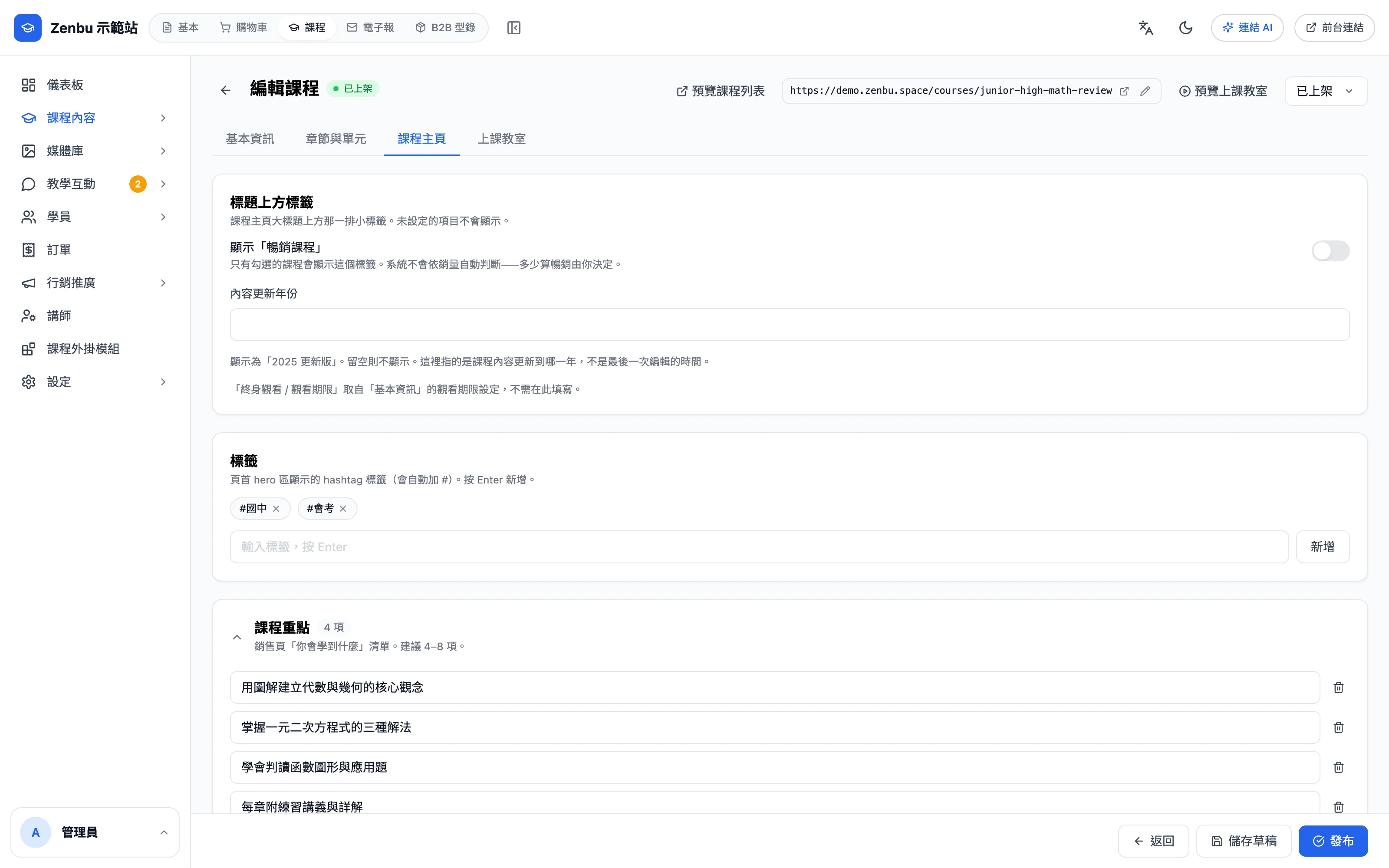Select 購物車 top navigation item
This screenshot has width=1389, height=868.
(244, 27)
